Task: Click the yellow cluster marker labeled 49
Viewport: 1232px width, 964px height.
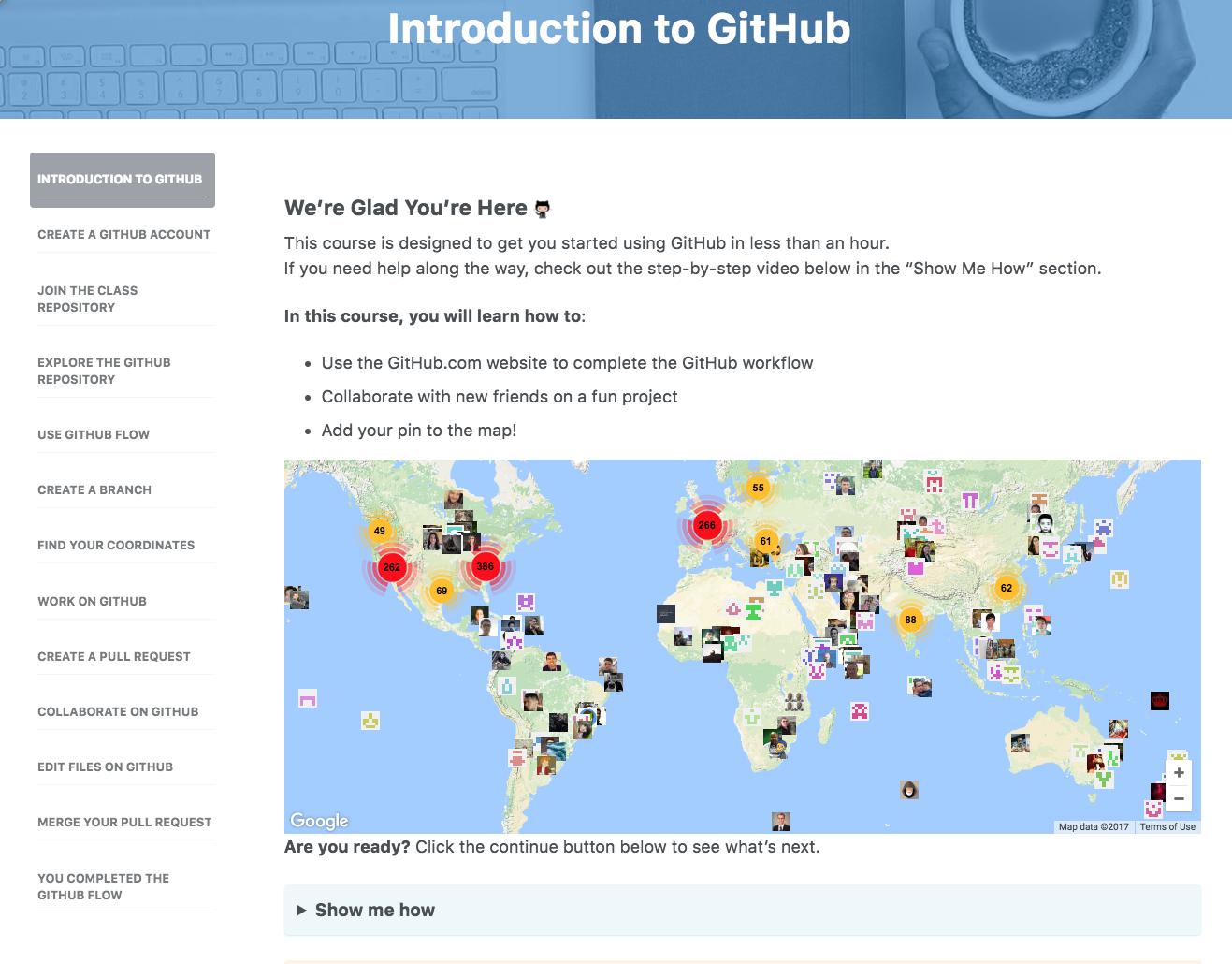Action: tap(379, 531)
